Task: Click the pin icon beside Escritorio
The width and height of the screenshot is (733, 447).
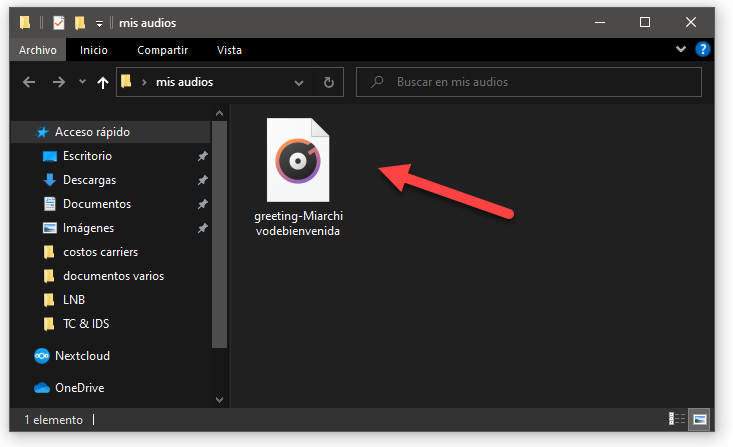Action: pyautogui.click(x=202, y=156)
